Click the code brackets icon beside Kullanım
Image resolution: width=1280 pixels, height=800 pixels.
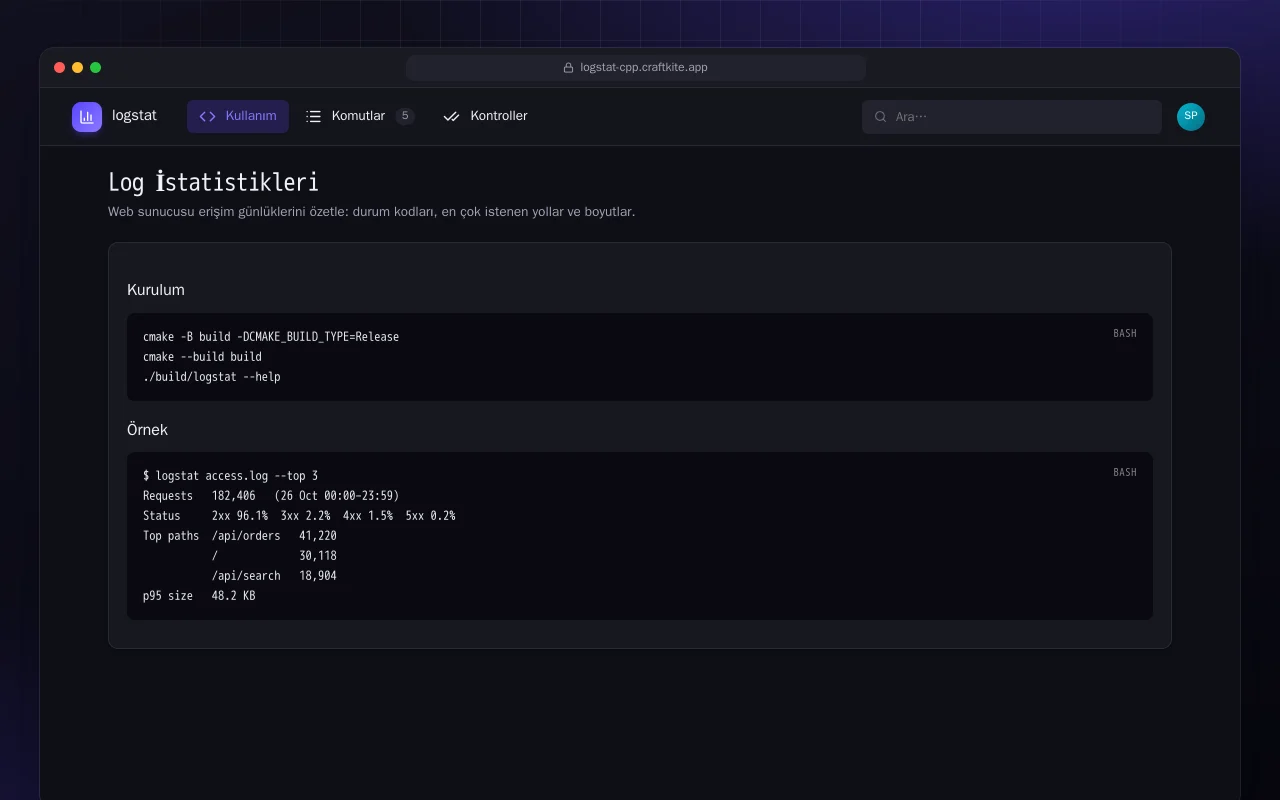tap(208, 116)
